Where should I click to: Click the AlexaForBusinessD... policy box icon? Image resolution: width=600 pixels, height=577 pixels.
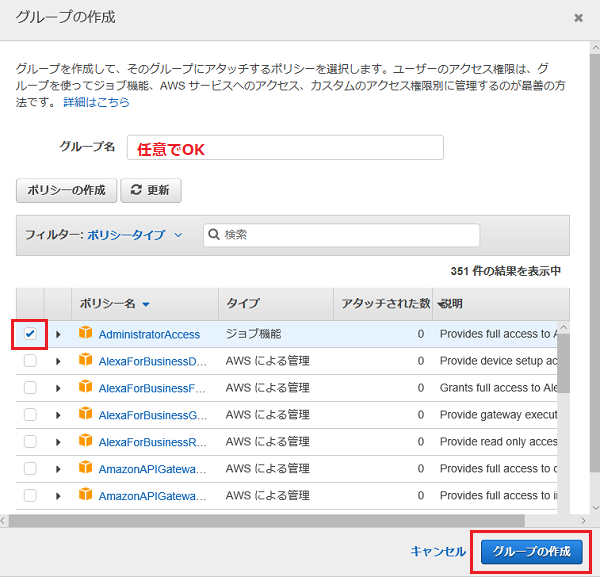pos(85,359)
